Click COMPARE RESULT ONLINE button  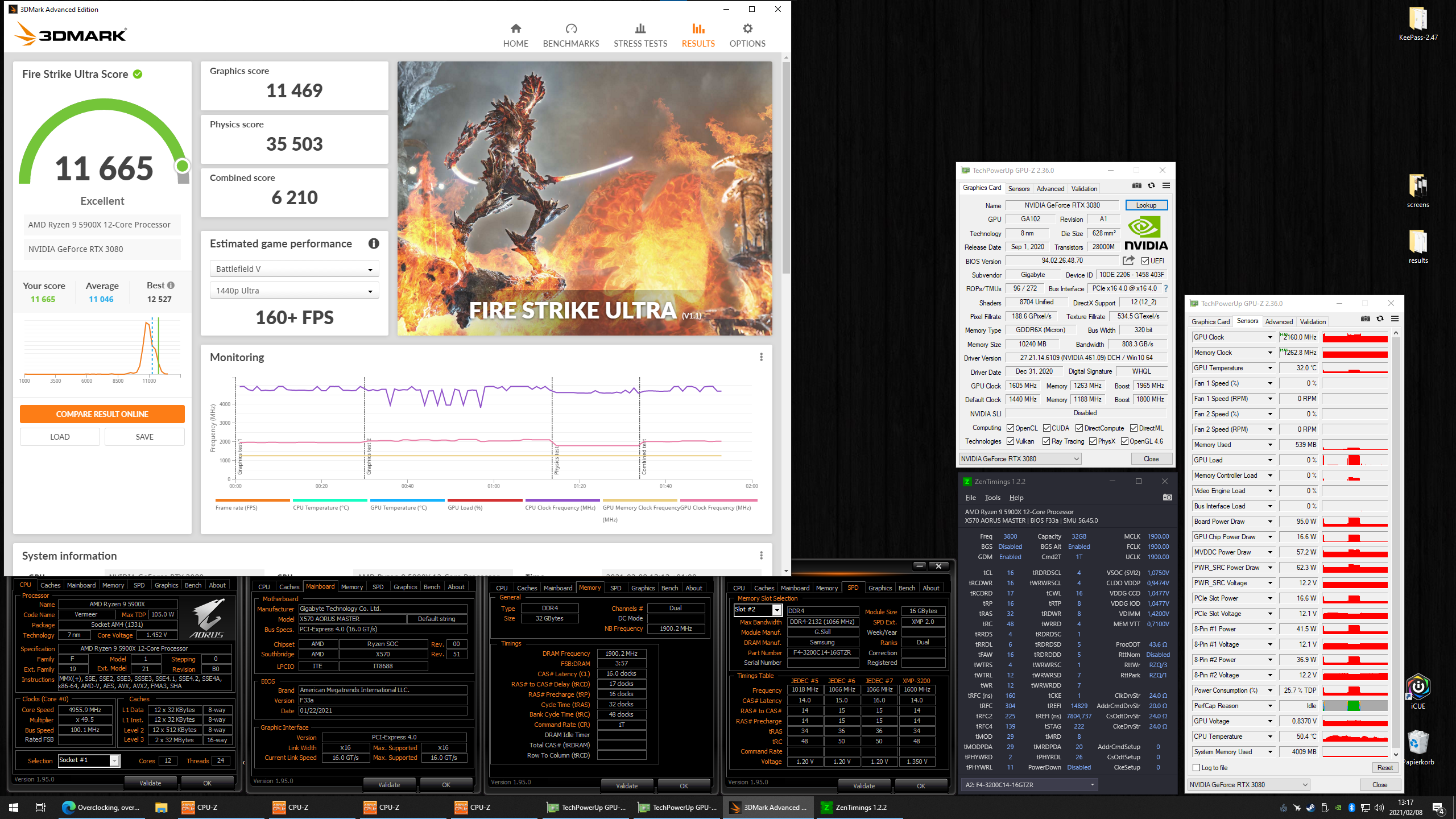point(102,414)
